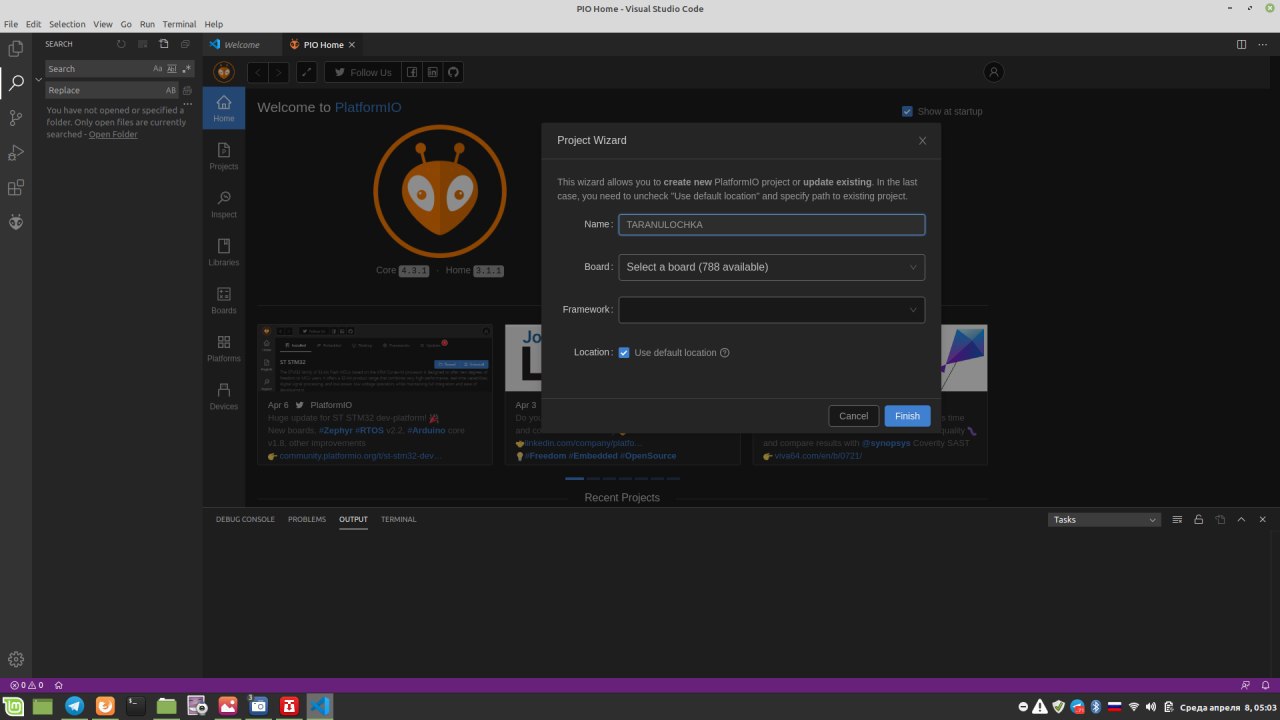This screenshot has height=720, width=1280.
Task: Open the terminal from the taskbar
Action: [136, 706]
